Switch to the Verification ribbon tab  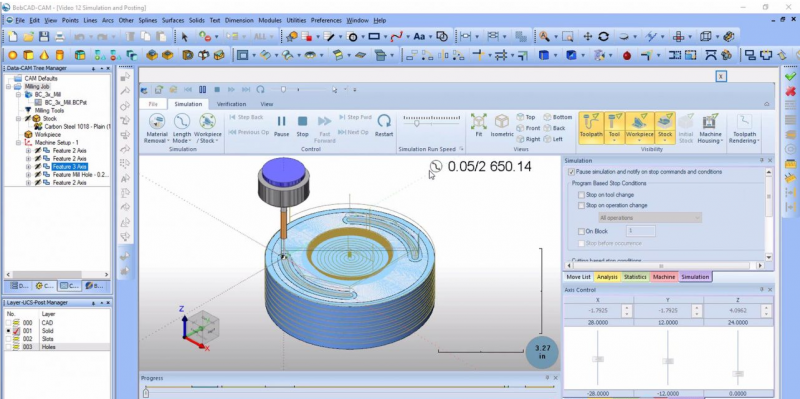pos(231,104)
